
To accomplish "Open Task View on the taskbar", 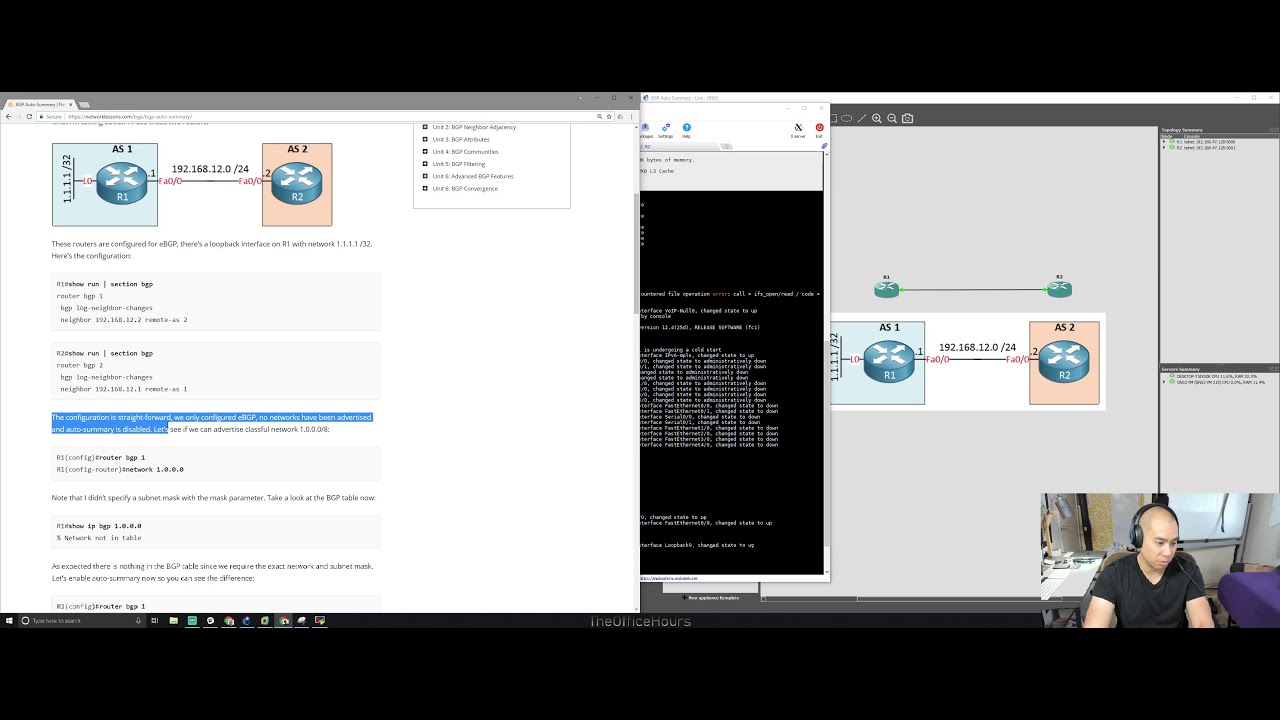I will tap(155, 621).
